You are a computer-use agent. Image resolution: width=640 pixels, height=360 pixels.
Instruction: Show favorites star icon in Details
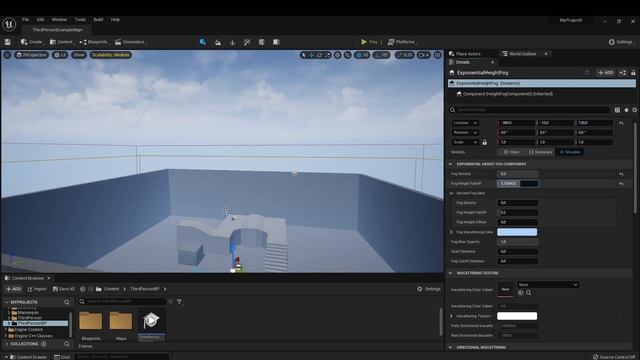pyautogui.click(x=626, y=110)
